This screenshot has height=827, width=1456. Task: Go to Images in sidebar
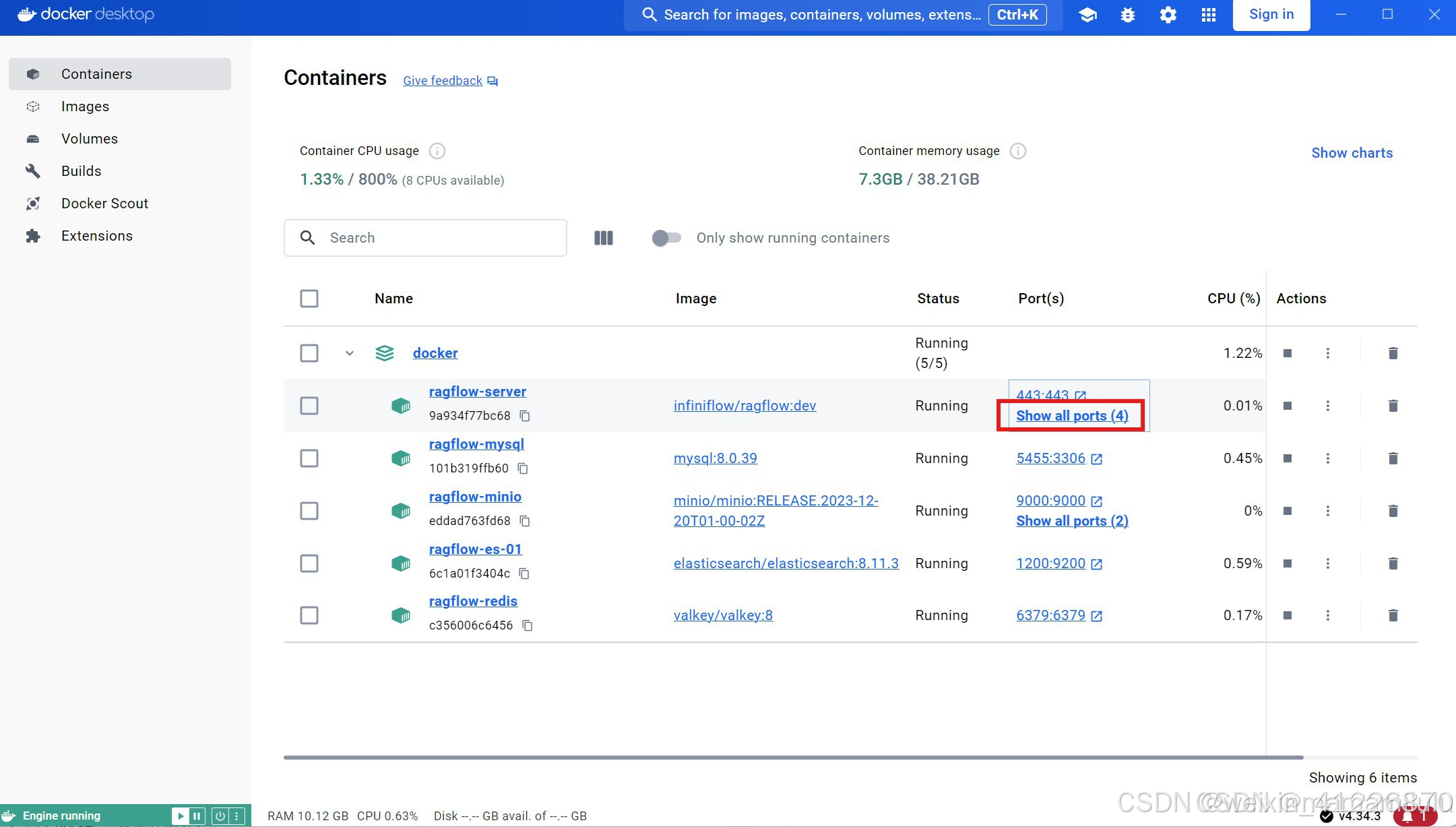point(85,106)
